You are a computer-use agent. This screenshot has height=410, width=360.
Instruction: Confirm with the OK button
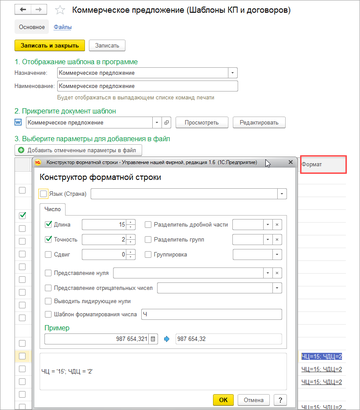pyautogui.click(x=223, y=400)
